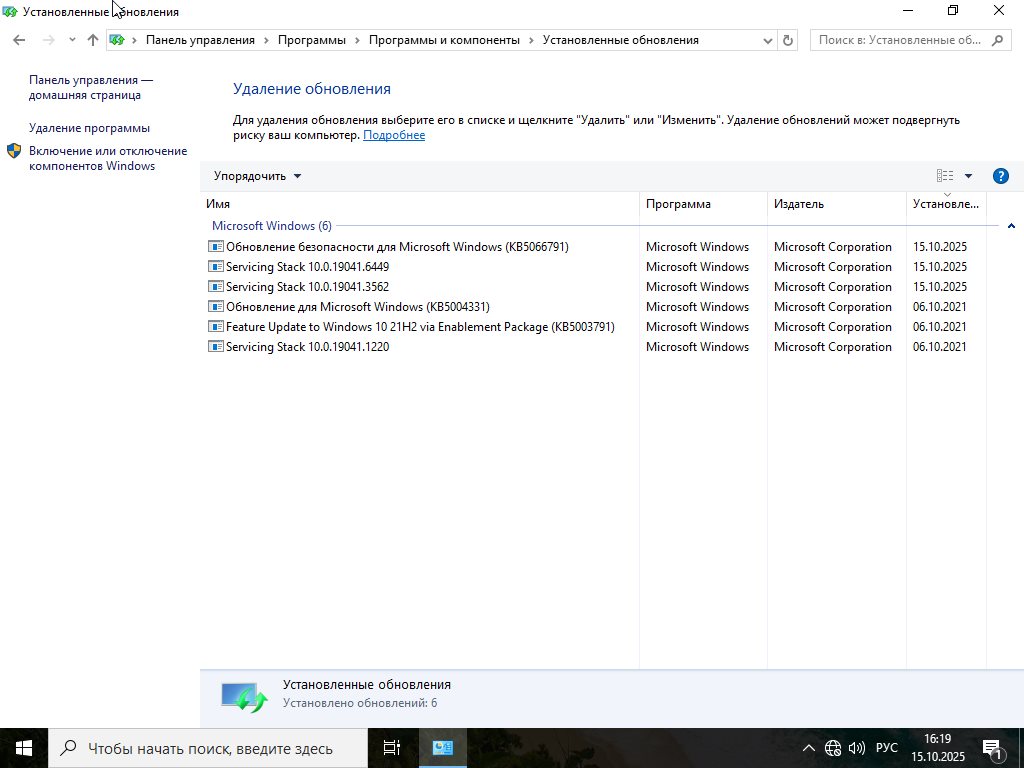Open the Упорядочить dropdown menu
The height and width of the screenshot is (768, 1024).
[257, 176]
